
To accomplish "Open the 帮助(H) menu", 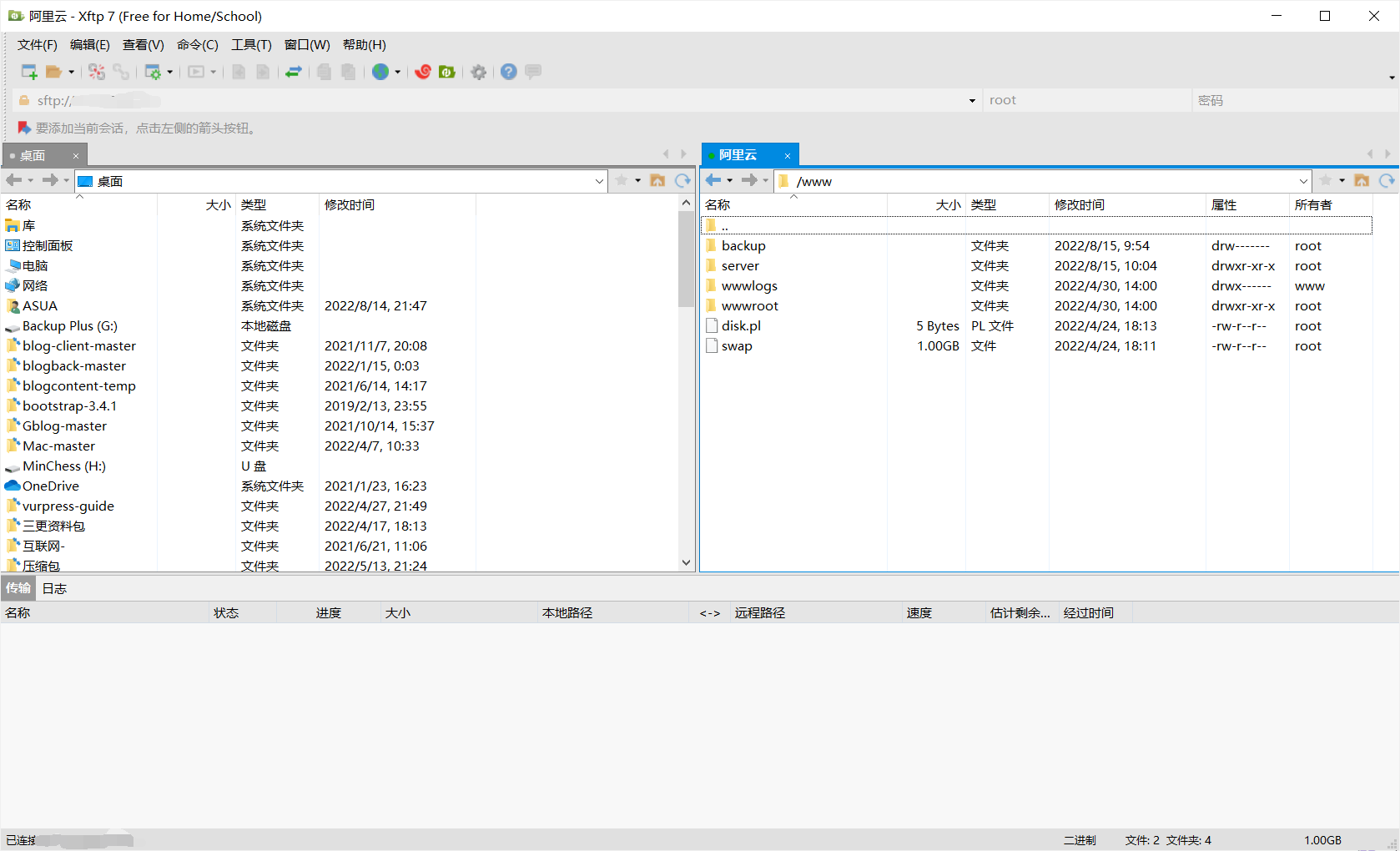I will [x=365, y=45].
